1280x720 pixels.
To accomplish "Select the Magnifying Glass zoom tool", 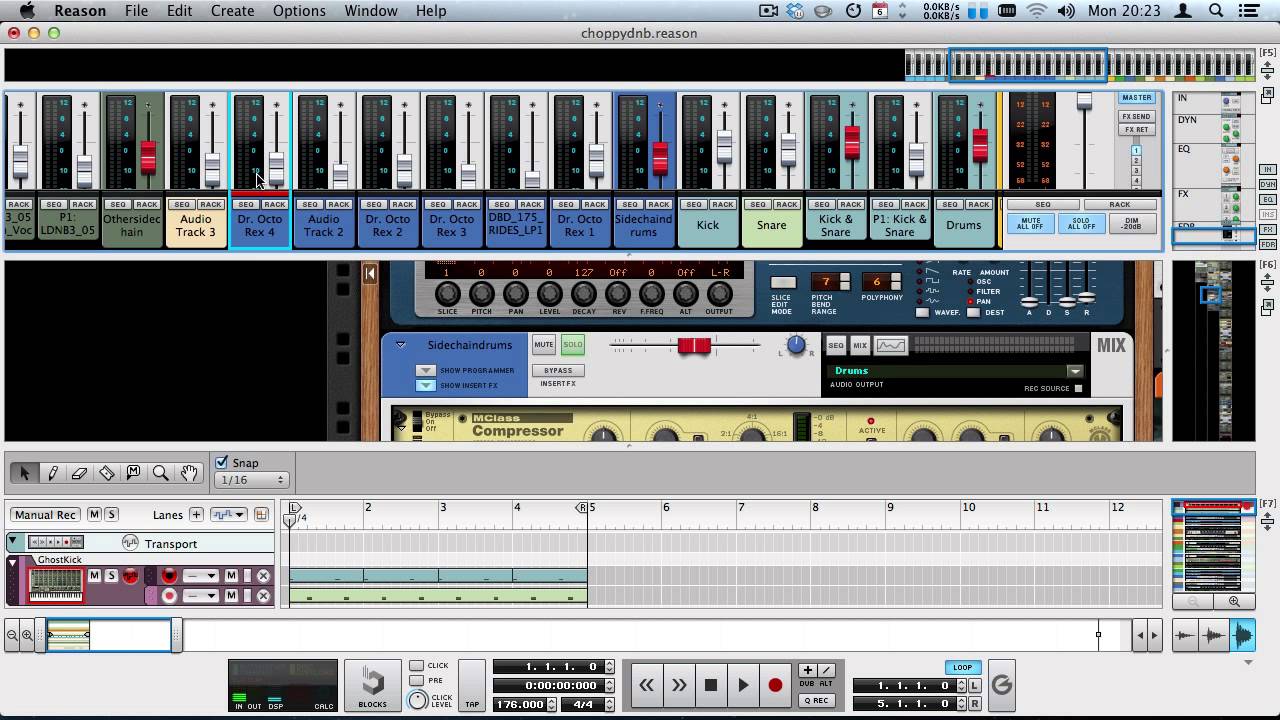I will [160, 473].
